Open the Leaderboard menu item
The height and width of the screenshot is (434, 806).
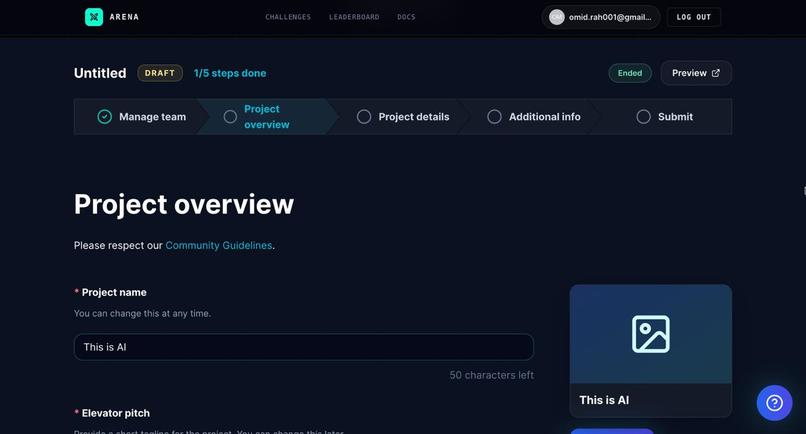354,17
